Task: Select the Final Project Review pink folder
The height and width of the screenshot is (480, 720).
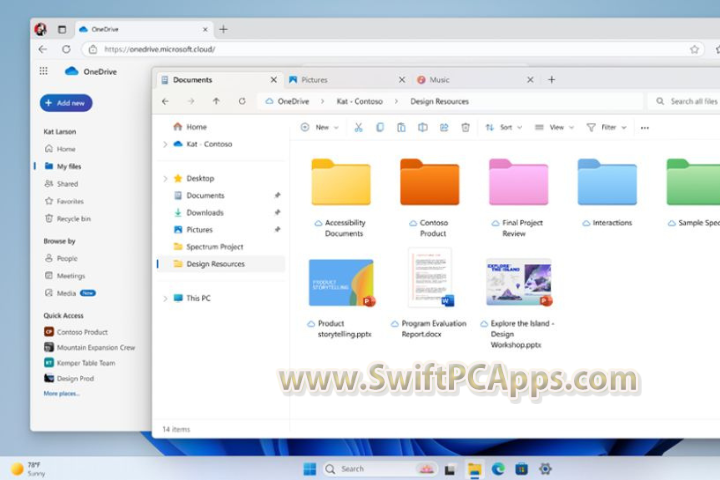Action: tap(518, 182)
